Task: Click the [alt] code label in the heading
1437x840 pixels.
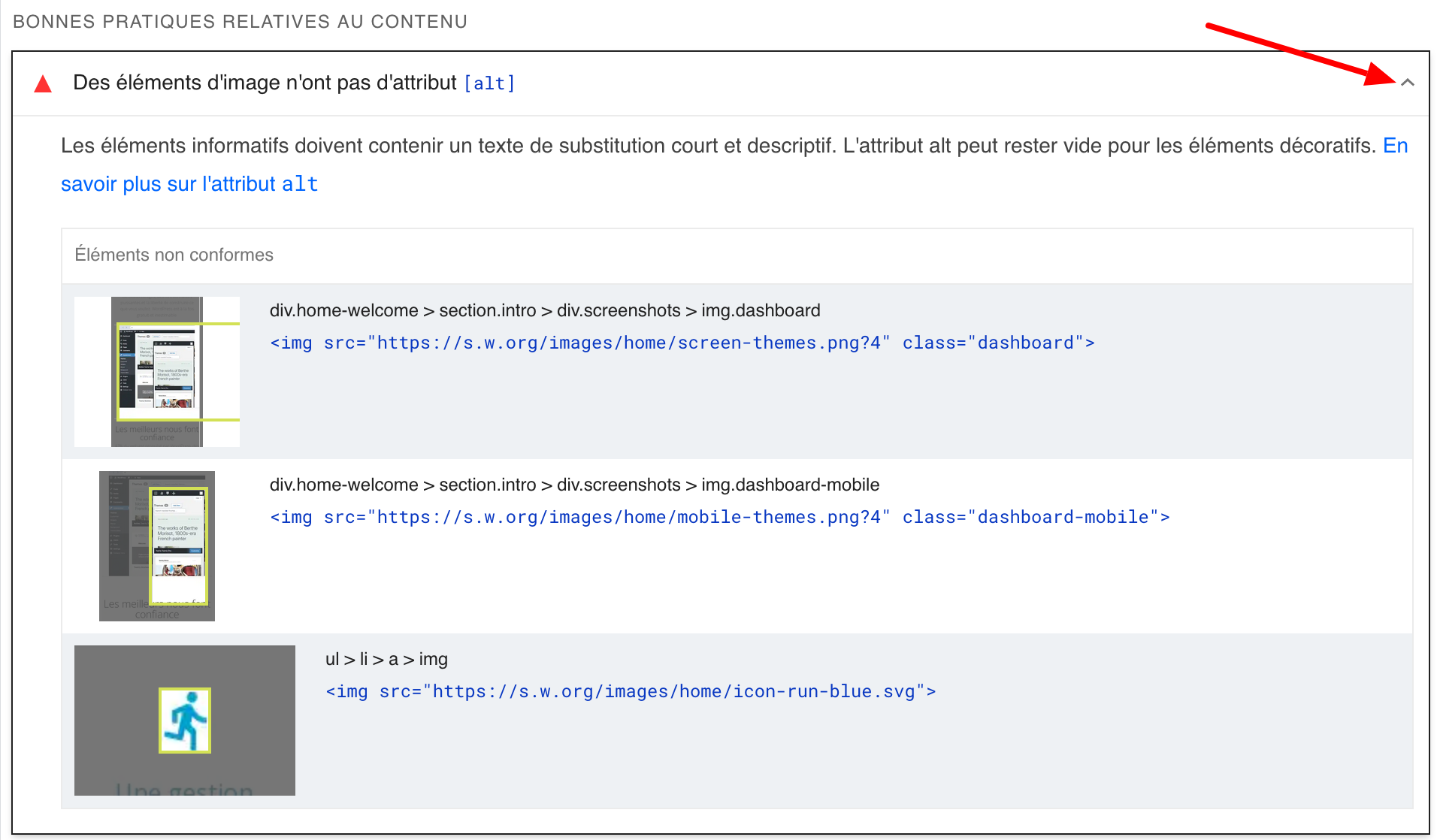Action: point(489,83)
